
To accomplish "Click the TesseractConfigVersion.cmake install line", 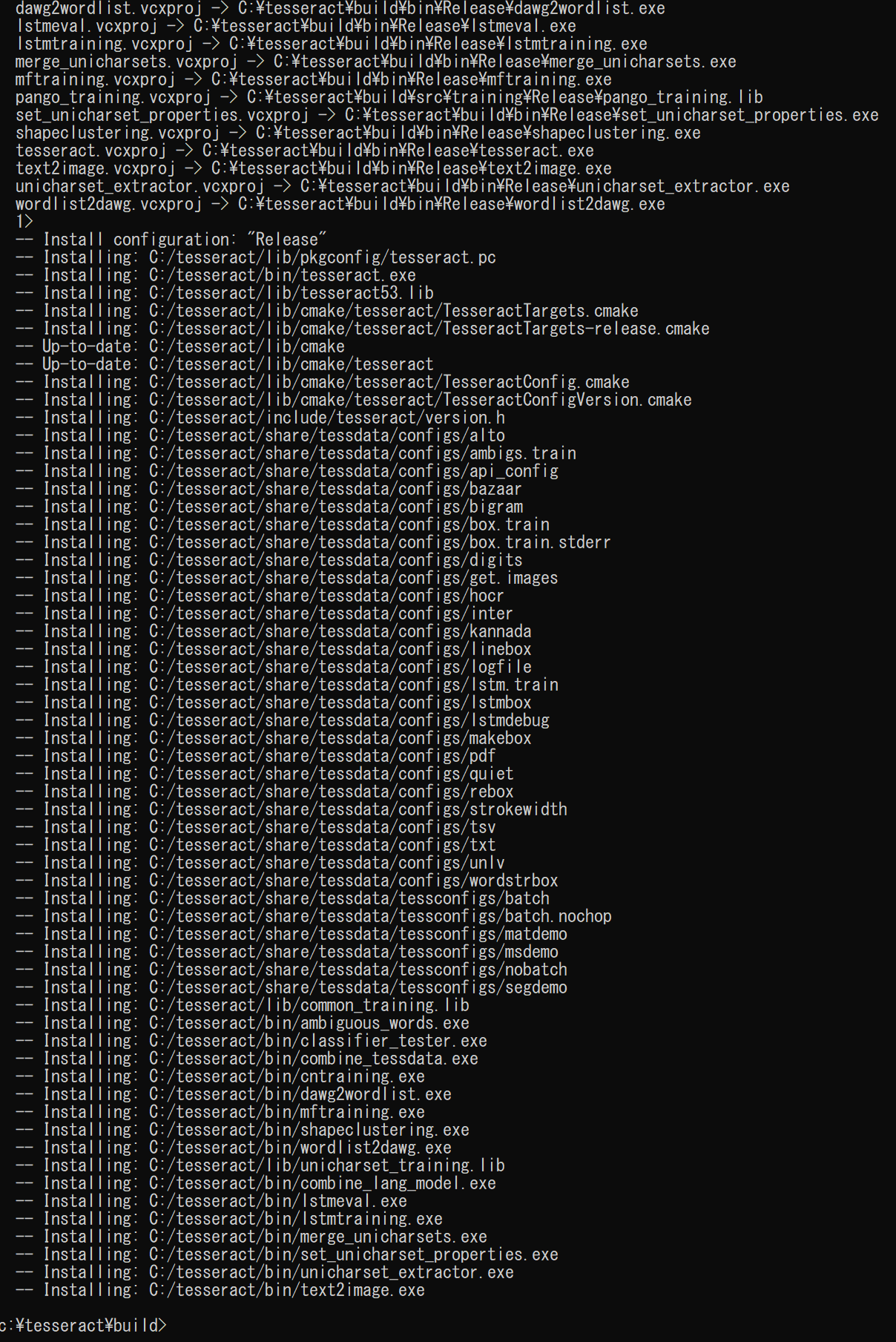I will pos(354,400).
